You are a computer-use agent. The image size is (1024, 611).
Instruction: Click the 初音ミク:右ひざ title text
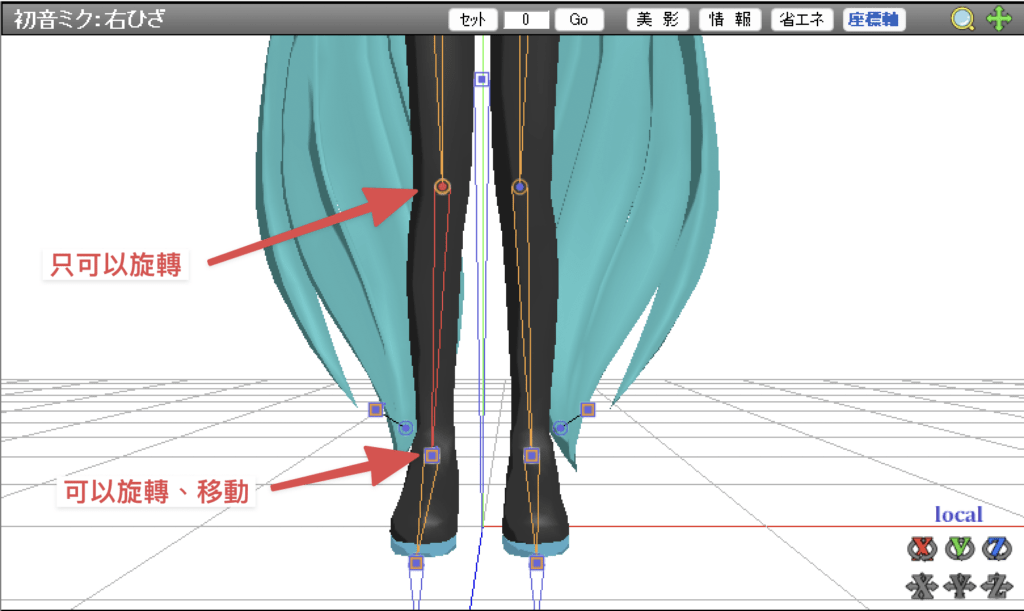pyautogui.click(x=89, y=19)
